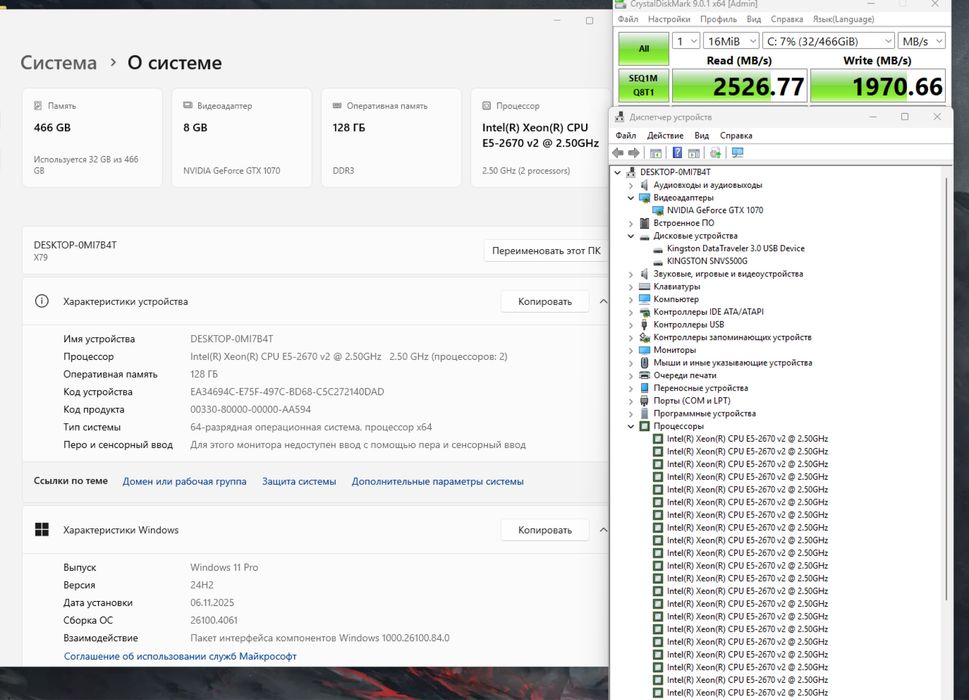969x700 pixels.
Task: Click the drive icon beside Дисковые устройства
Action: click(644, 236)
